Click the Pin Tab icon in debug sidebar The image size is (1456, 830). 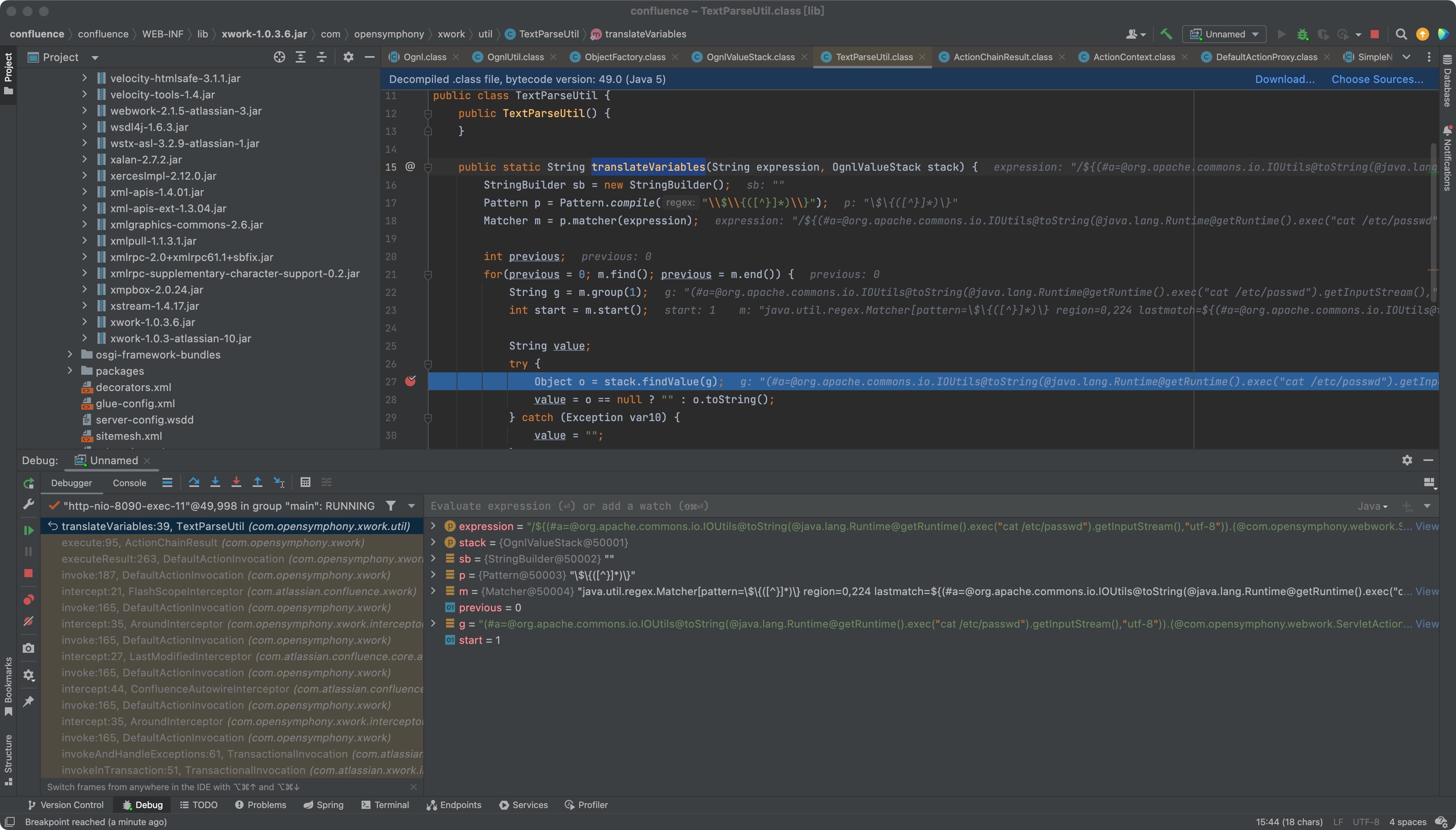28,701
